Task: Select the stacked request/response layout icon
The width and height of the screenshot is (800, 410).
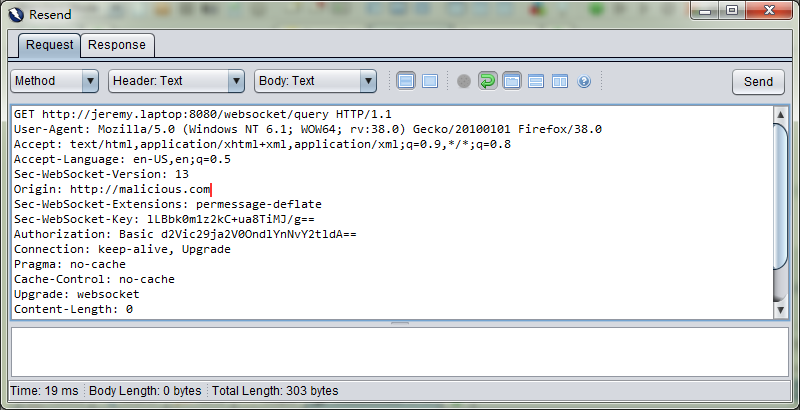Action: (536, 81)
